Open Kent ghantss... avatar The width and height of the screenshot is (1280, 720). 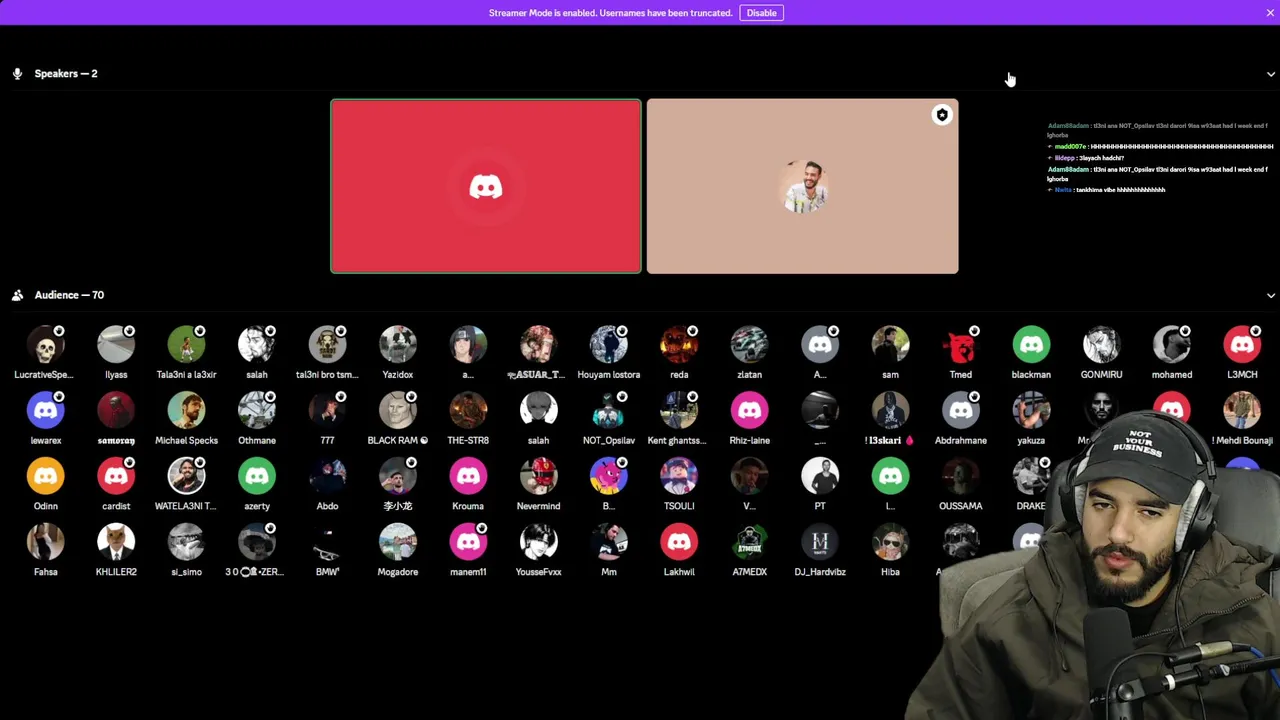[x=679, y=411]
